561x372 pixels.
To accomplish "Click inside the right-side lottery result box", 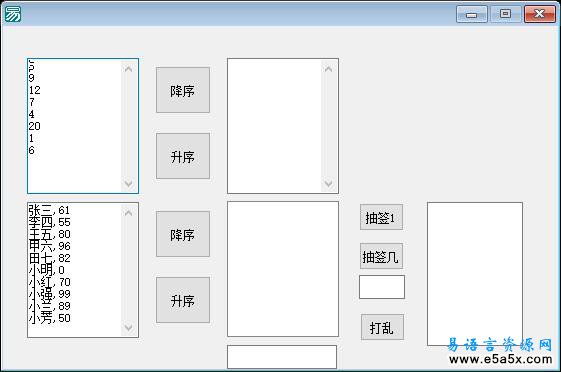I will tap(475, 274).
